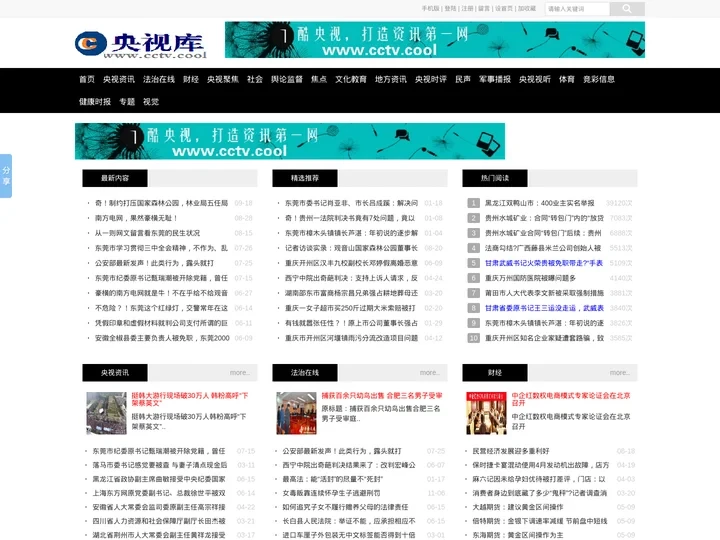Click the 注册 register link
This screenshot has height=540, width=720.
pyautogui.click(x=467, y=8)
